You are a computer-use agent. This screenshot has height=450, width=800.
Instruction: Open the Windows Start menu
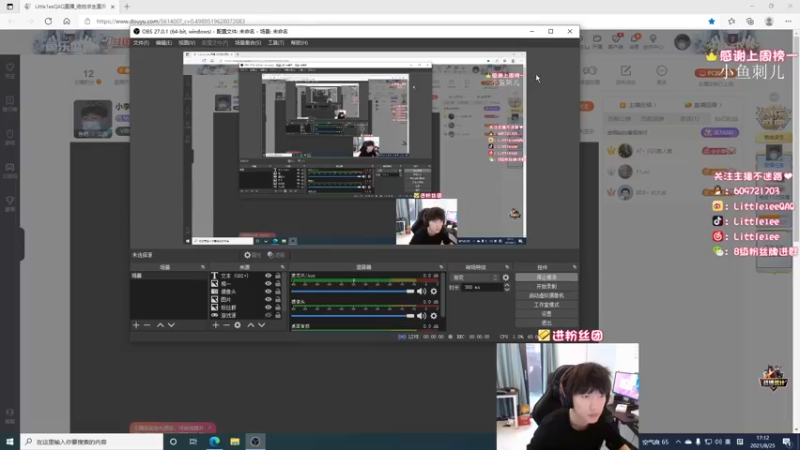click(x=10, y=441)
